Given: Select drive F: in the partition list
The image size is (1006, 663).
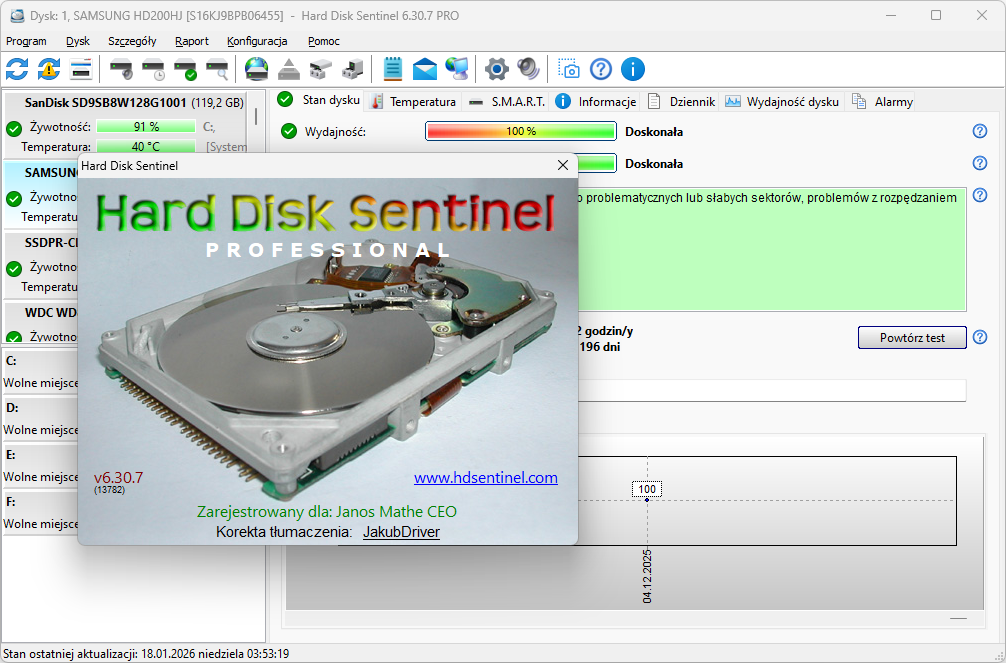Looking at the screenshot, I should click(x=40, y=512).
